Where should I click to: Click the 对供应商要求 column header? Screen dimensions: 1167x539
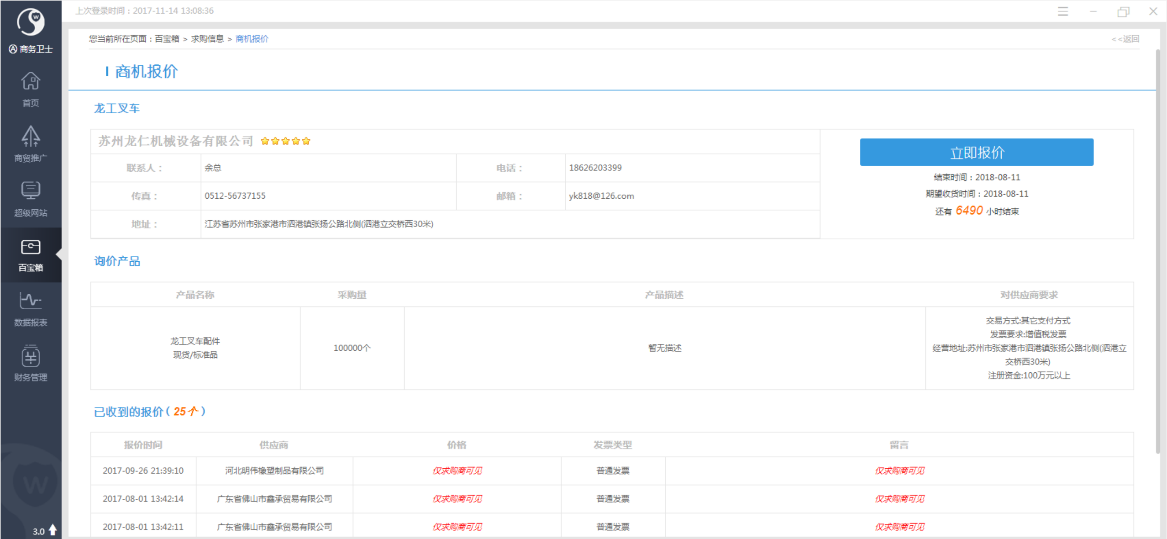tap(1029, 295)
